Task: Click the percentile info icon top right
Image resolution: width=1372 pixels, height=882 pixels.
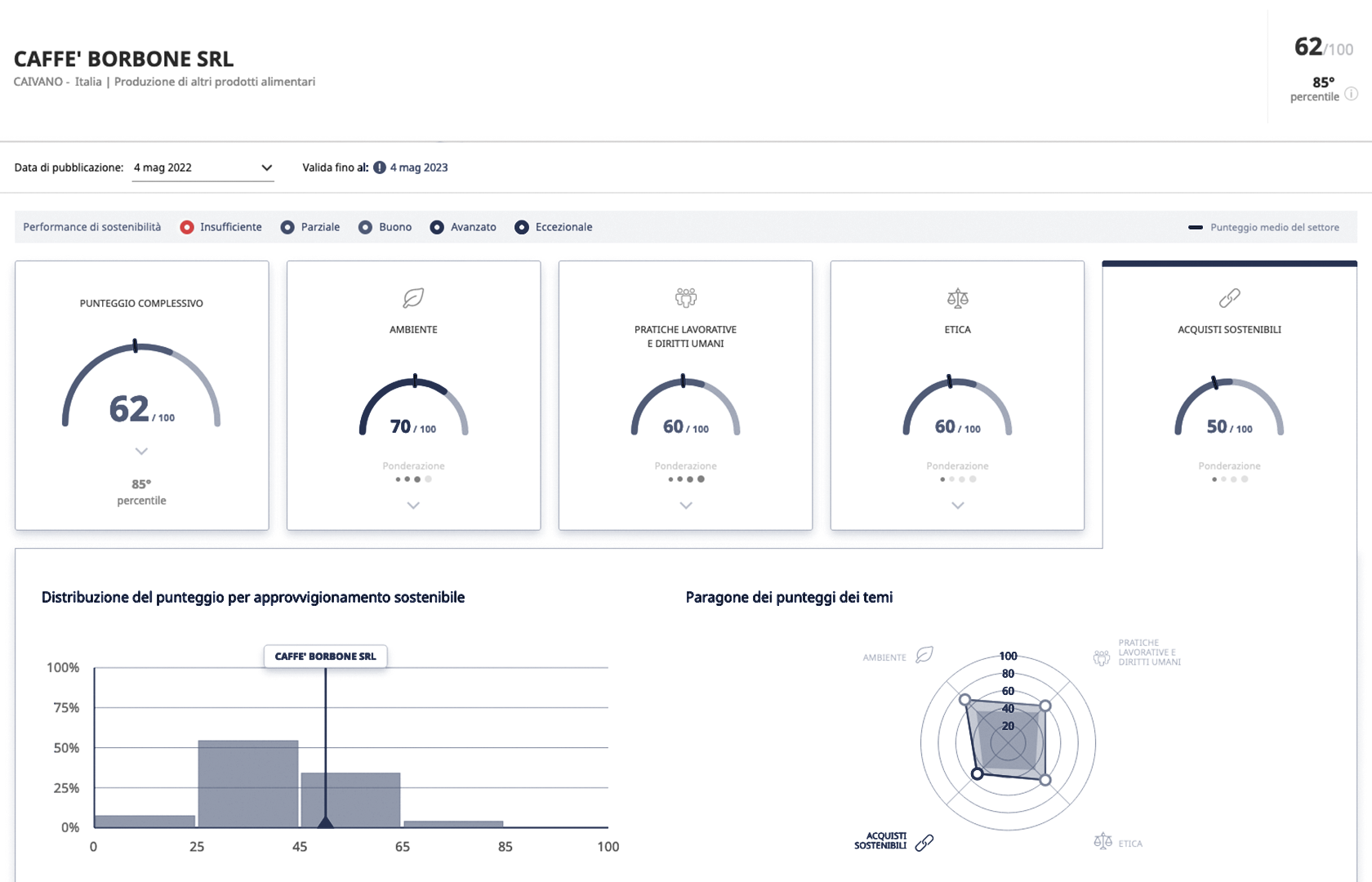Action: (x=1352, y=93)
